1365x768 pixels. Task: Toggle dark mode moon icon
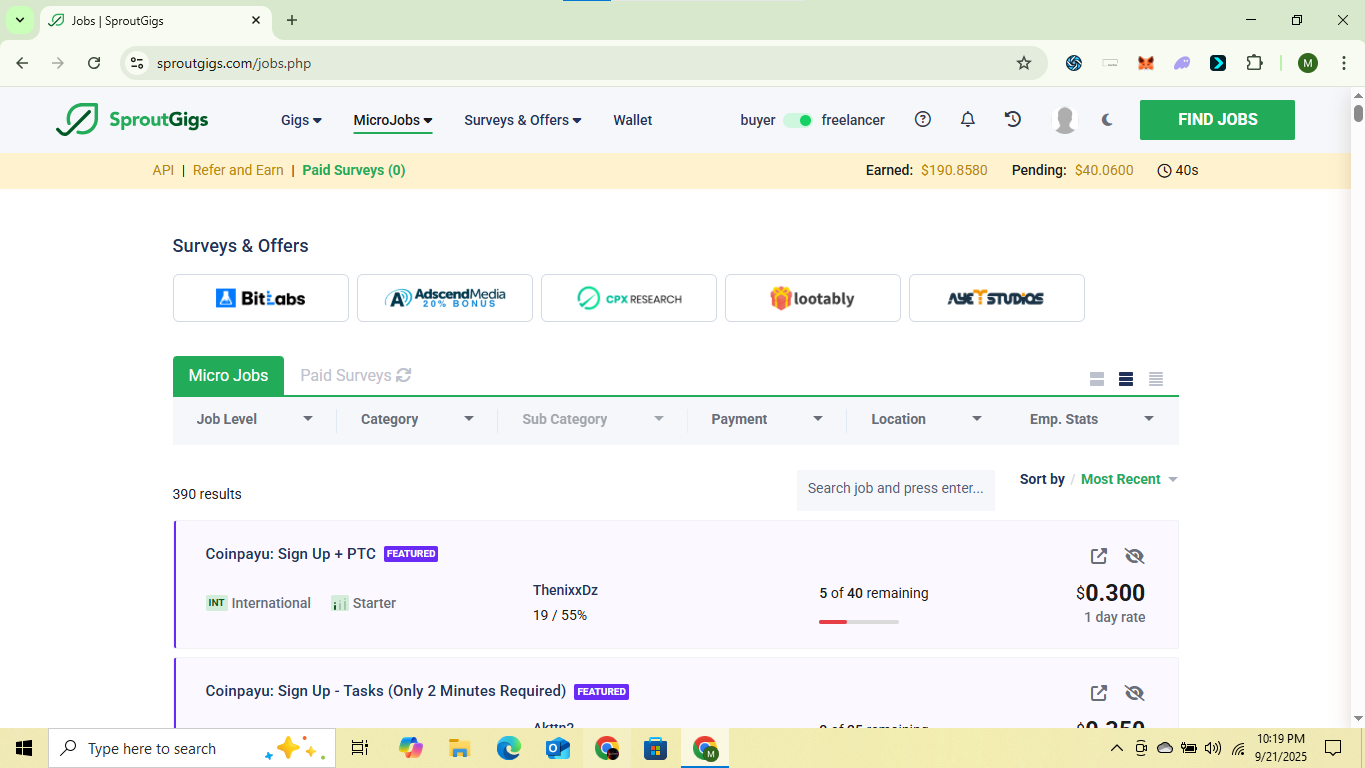pos(1107,120)
